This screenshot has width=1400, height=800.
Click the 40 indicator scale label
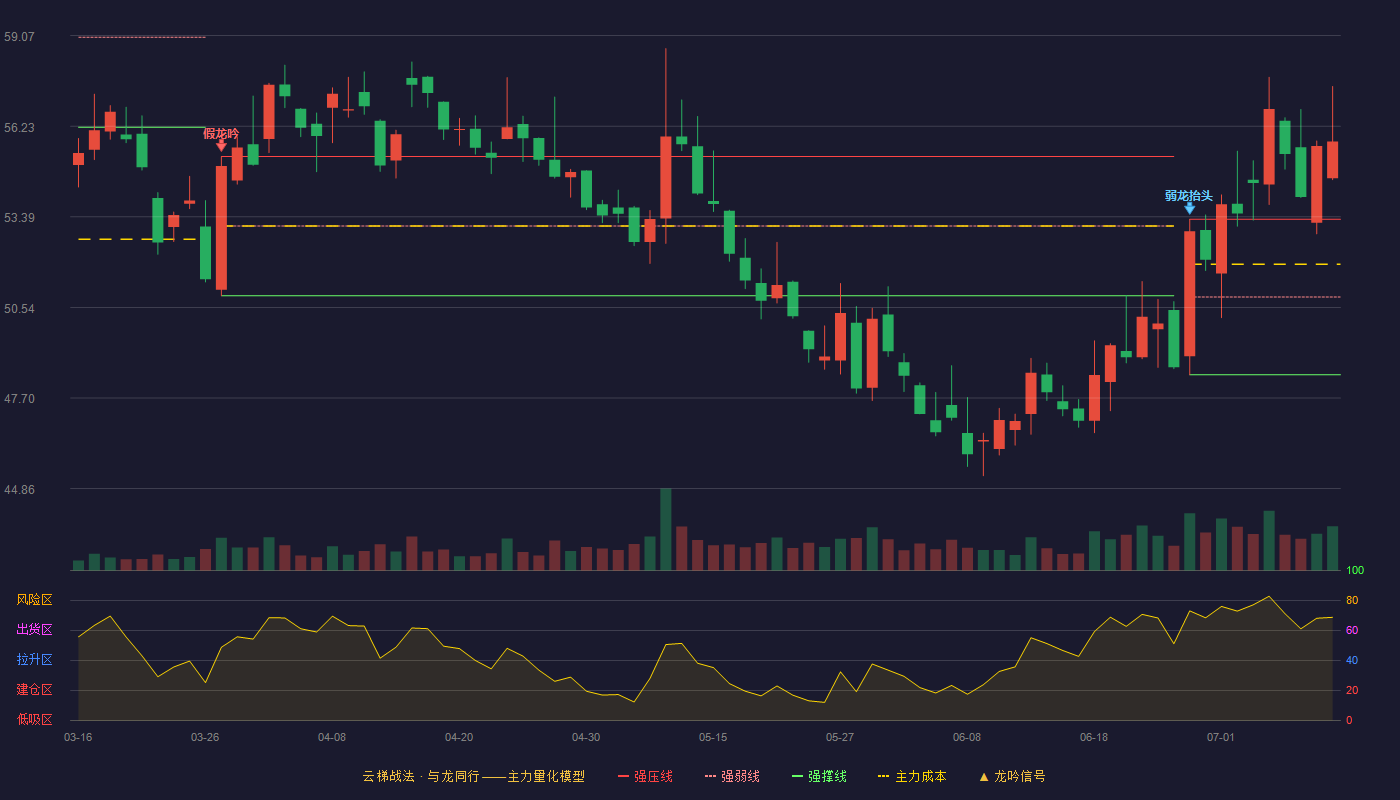pyautogui.click(x=1352, y=660)
